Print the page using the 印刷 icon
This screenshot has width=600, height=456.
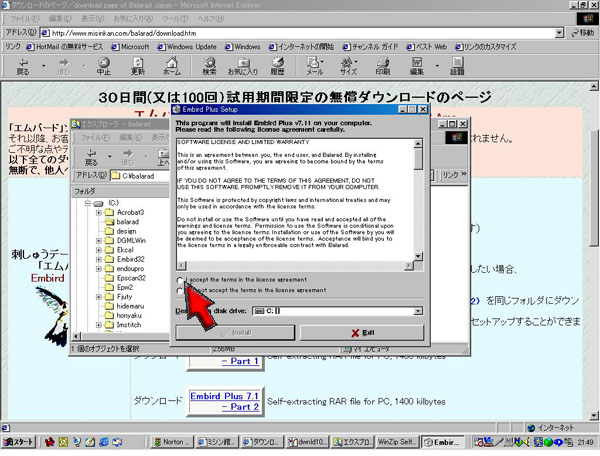[383, 66]
